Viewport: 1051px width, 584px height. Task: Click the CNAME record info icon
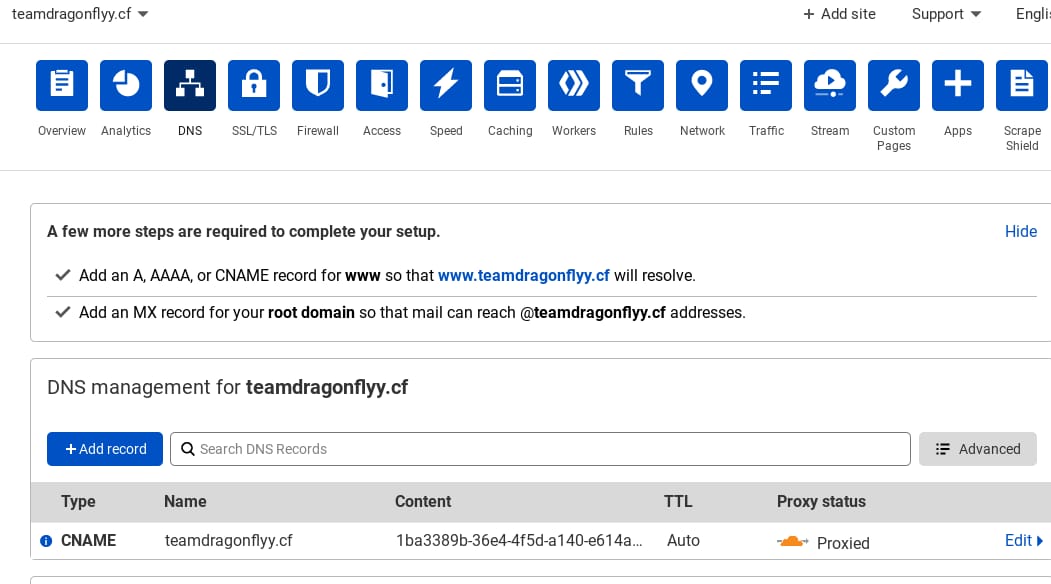click(46, 541)
